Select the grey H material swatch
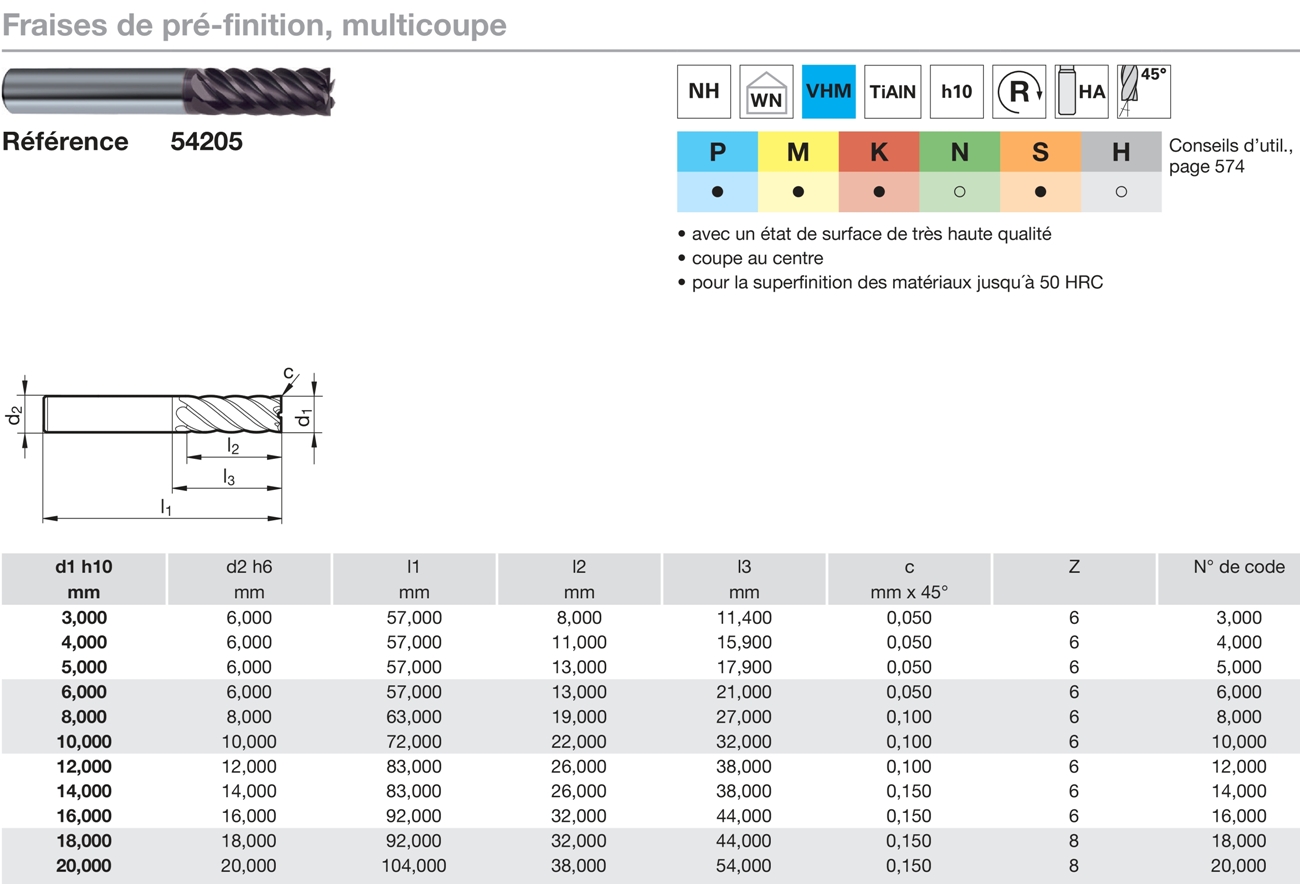This screenshot has width=1300, height=884. (1122, 152)
